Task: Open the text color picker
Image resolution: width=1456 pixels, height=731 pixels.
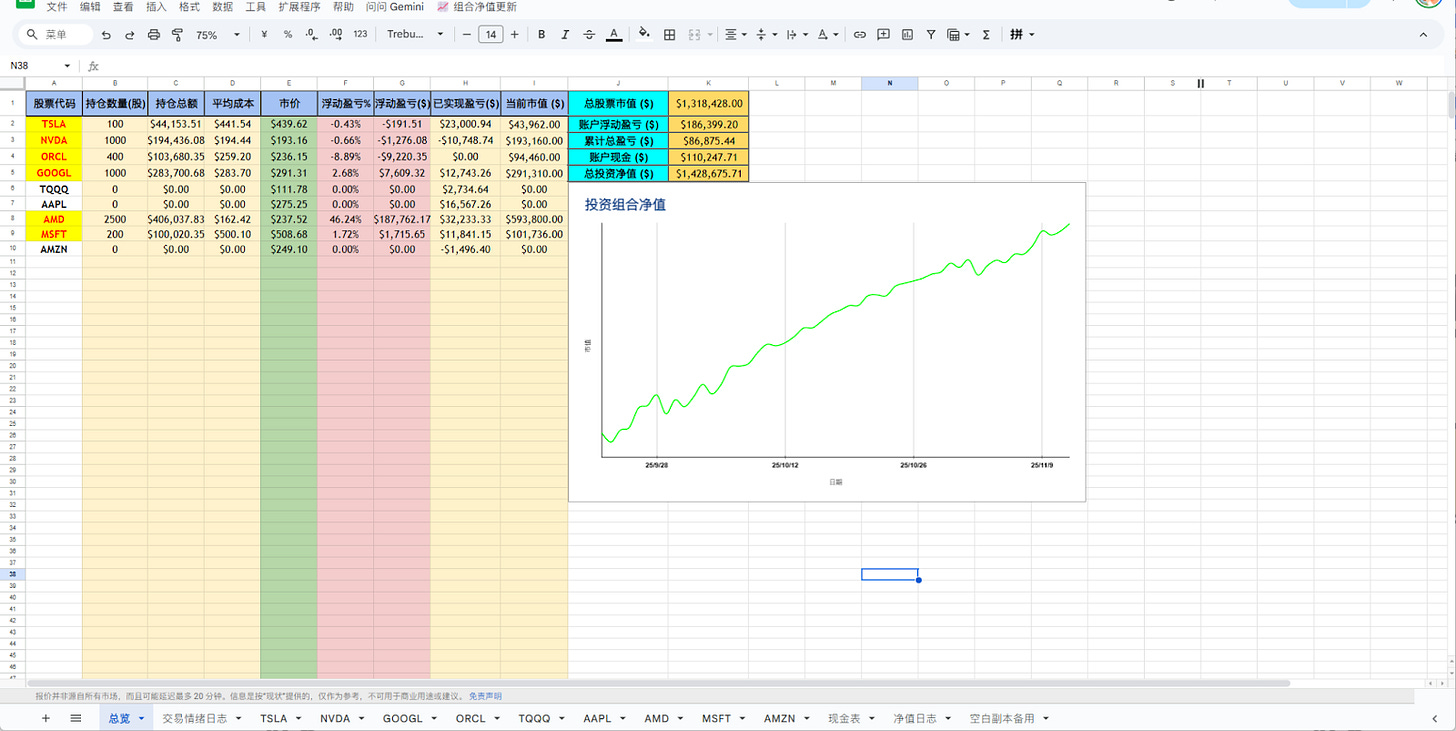Action: 614,35
